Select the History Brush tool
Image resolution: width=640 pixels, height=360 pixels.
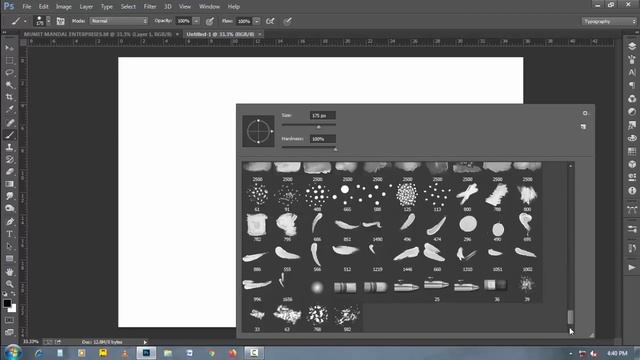[9, 159]
